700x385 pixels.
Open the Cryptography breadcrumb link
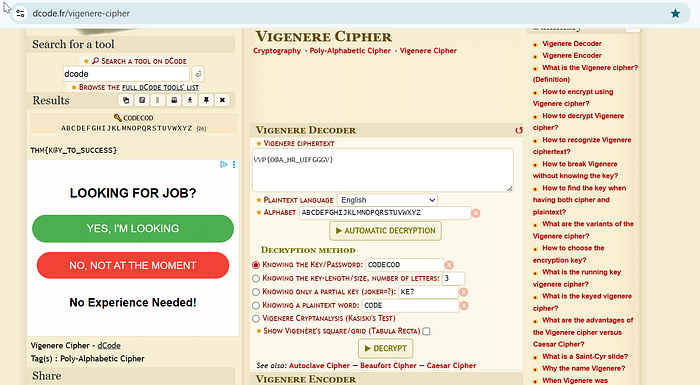click(277, 51)
